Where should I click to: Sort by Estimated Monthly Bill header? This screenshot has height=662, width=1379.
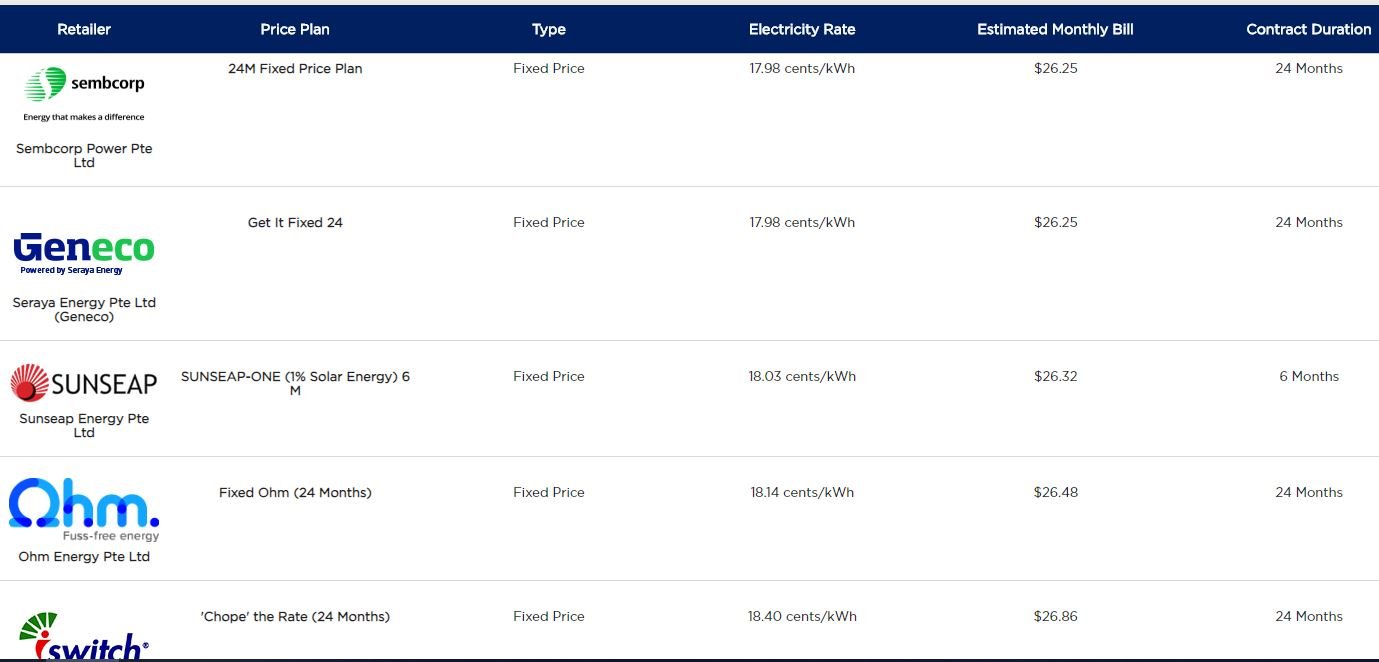point(1055,29)
